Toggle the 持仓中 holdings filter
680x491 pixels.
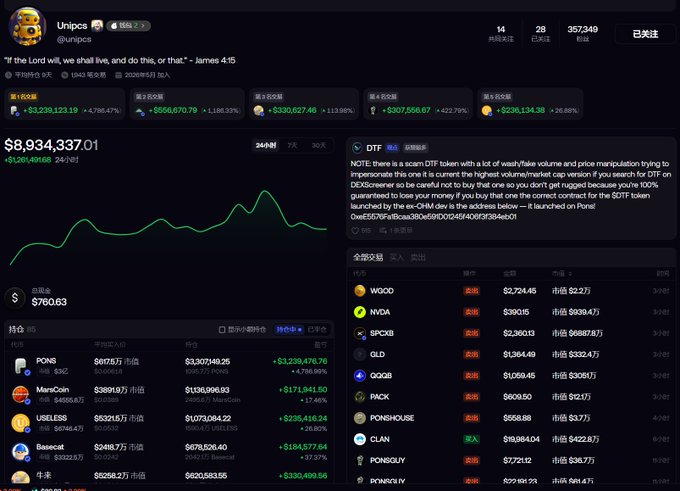coord(289,330)
